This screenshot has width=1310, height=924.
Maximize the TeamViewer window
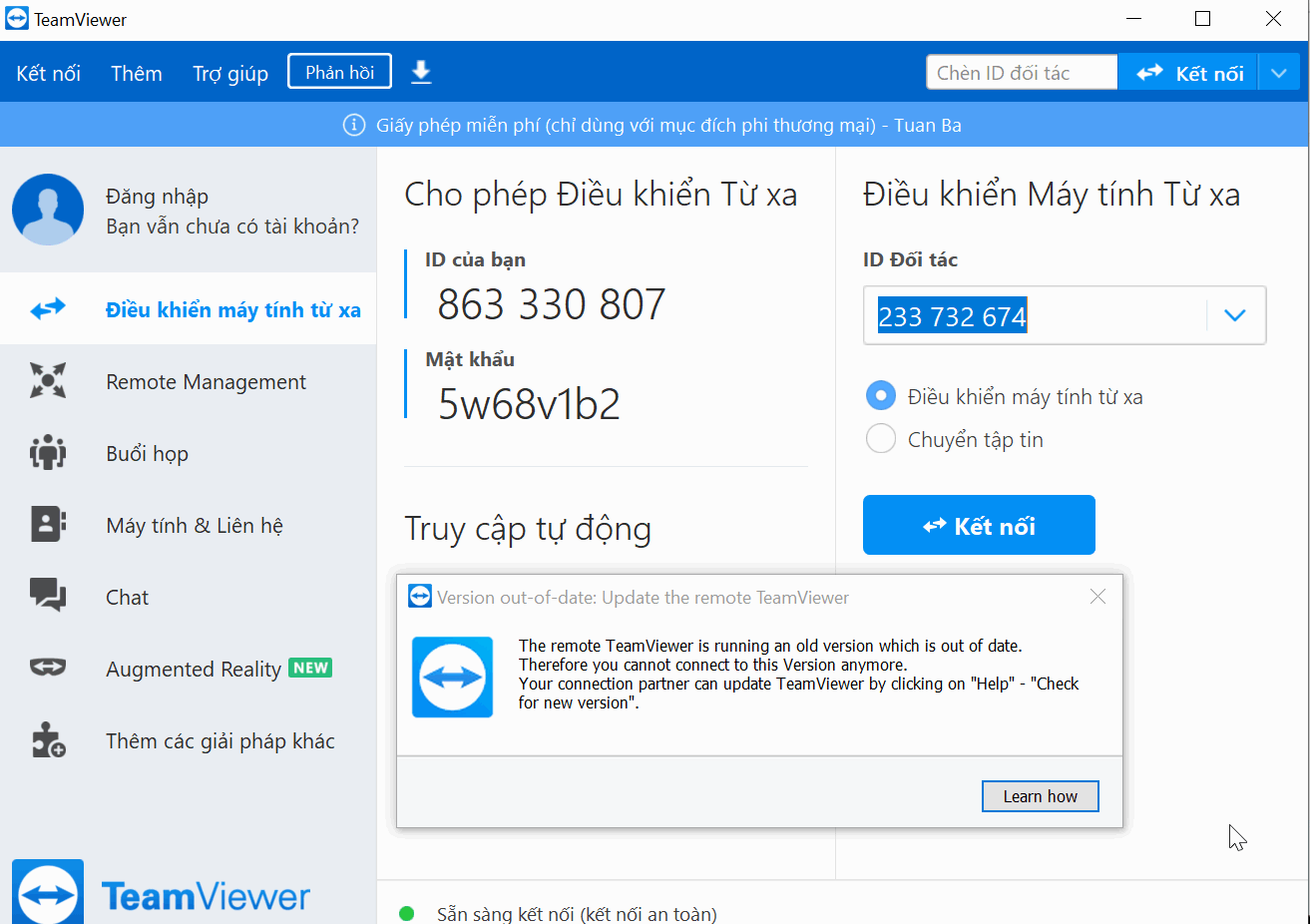[1202, 19]
